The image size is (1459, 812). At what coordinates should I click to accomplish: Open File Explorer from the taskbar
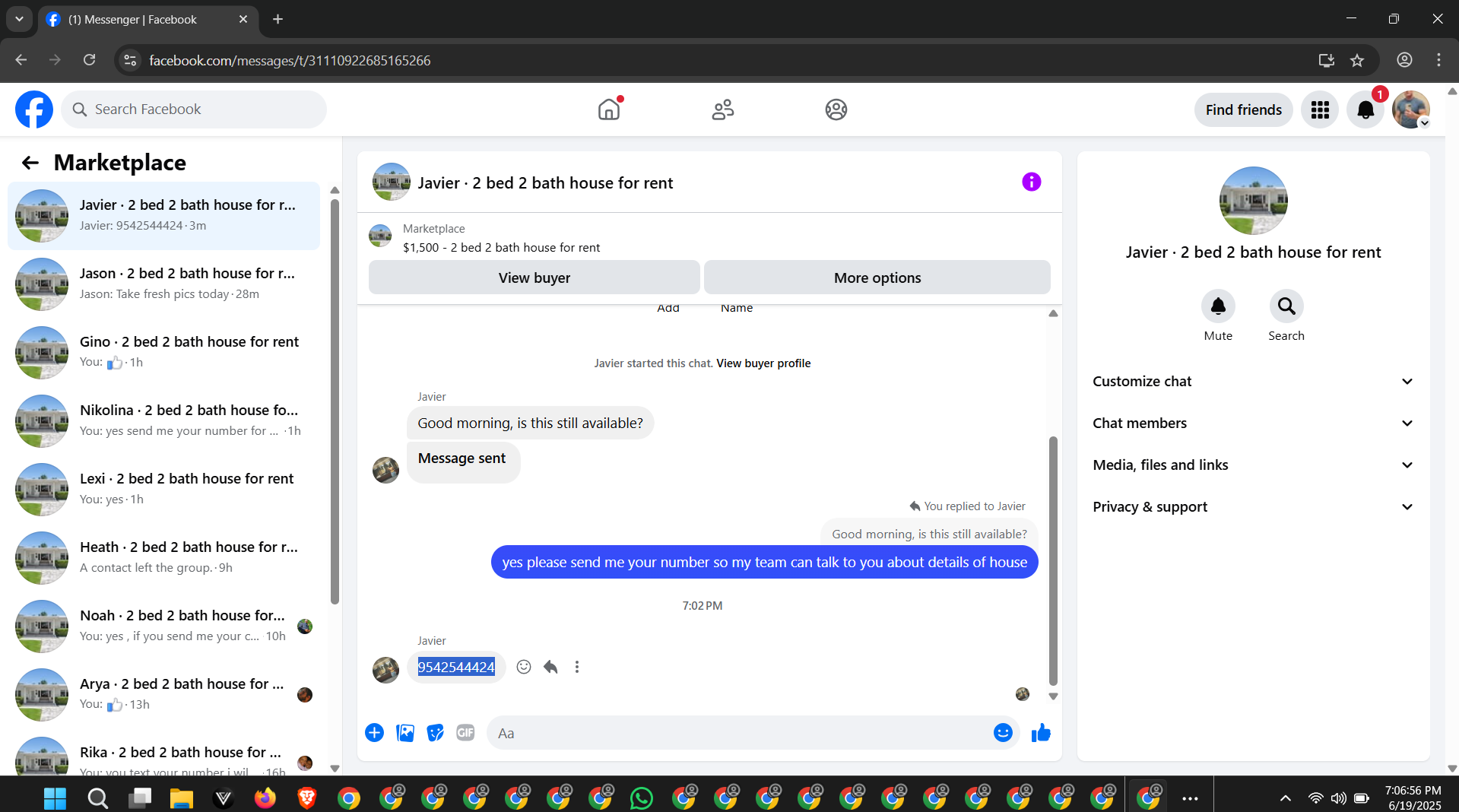click(x=181, y=798)
